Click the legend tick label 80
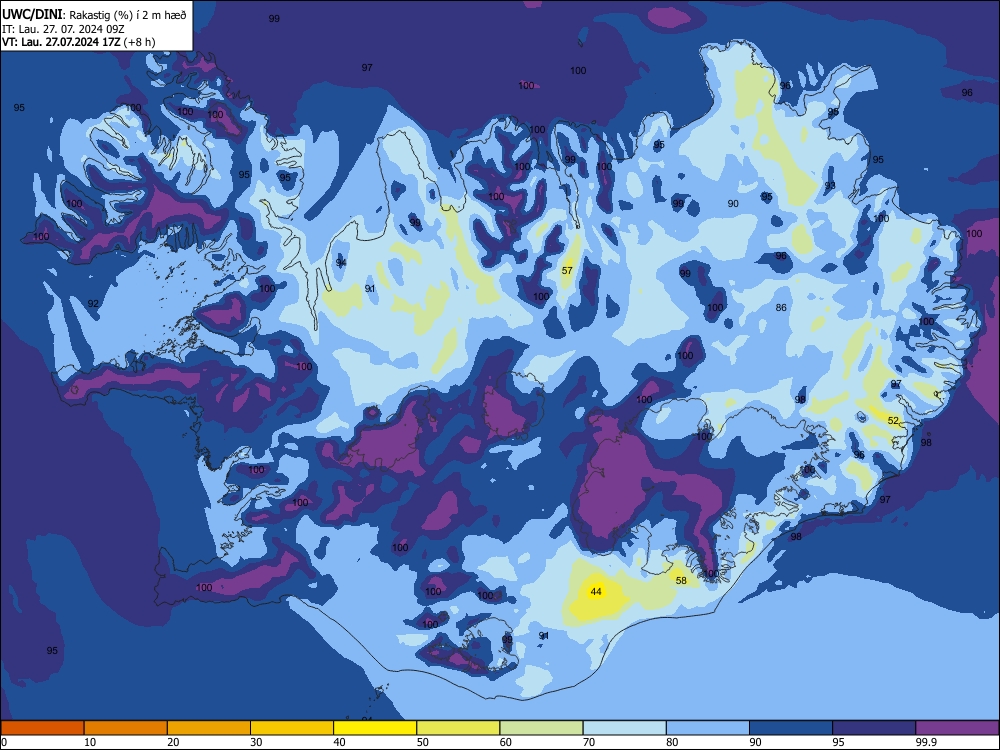The width and height of the screenshot is (1000, 750). click(672, 742)
